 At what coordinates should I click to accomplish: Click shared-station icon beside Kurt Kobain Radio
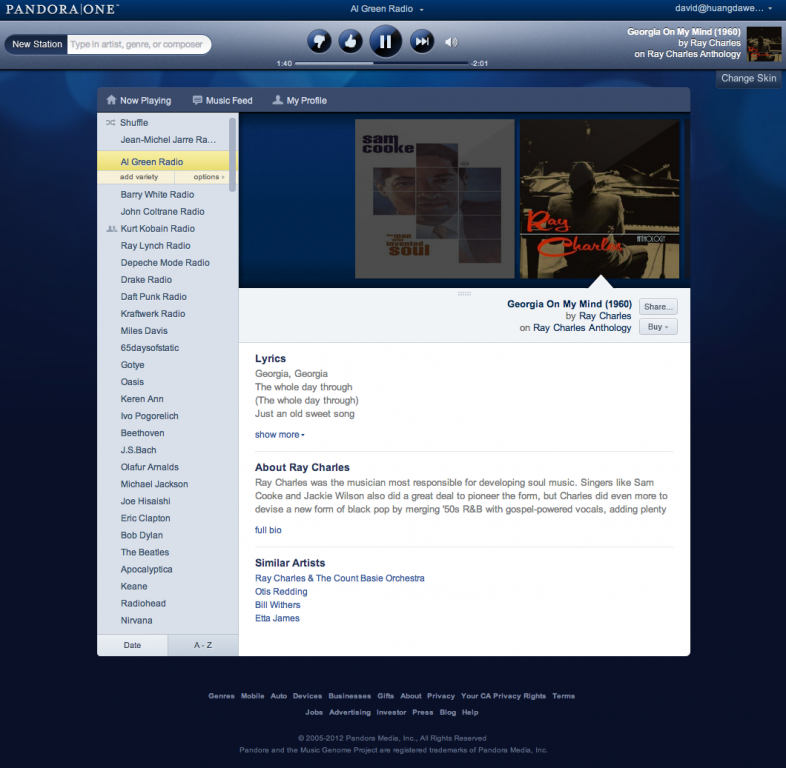pyautogui.click(x=112, y=229)
